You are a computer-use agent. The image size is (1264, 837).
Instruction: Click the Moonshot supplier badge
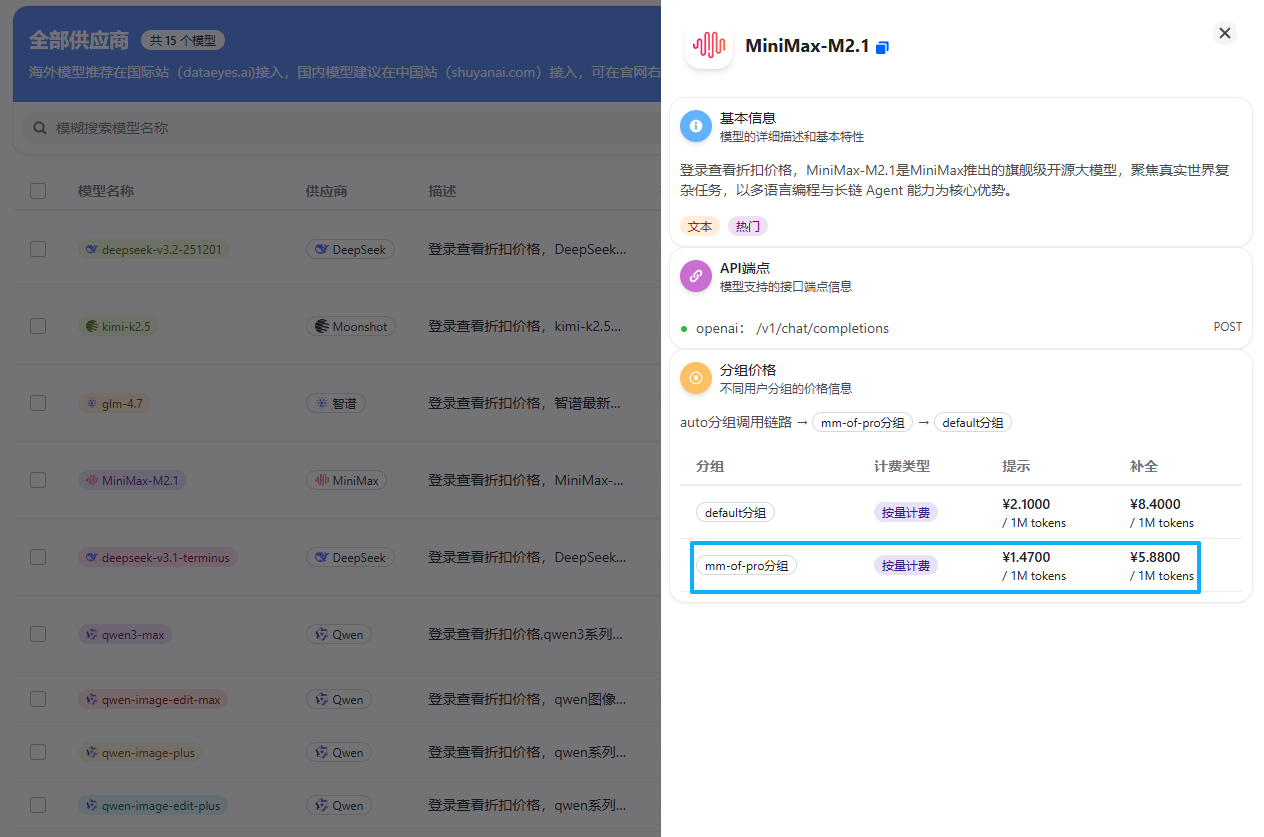351,326
